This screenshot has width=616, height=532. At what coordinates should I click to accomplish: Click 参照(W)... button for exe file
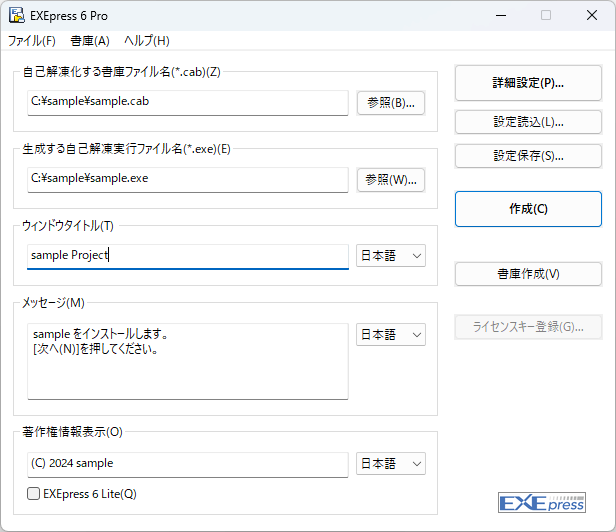coord(390,180)
